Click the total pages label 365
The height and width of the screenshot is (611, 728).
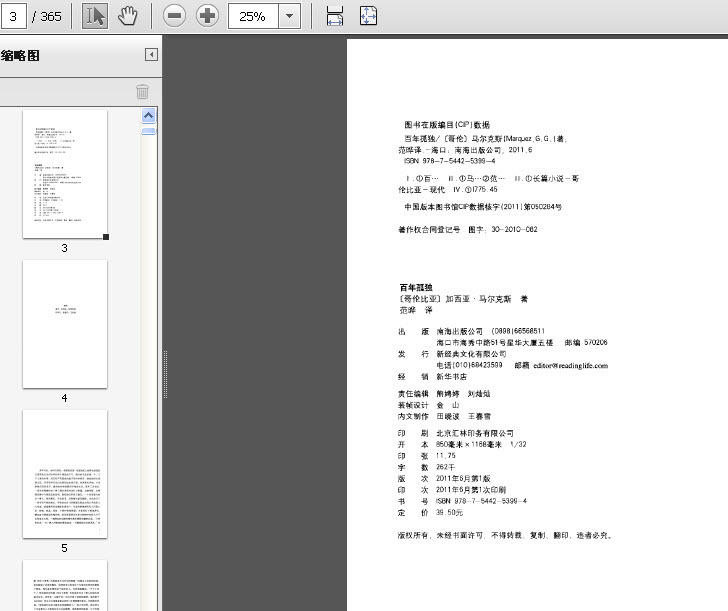click(x=51, y=16)
